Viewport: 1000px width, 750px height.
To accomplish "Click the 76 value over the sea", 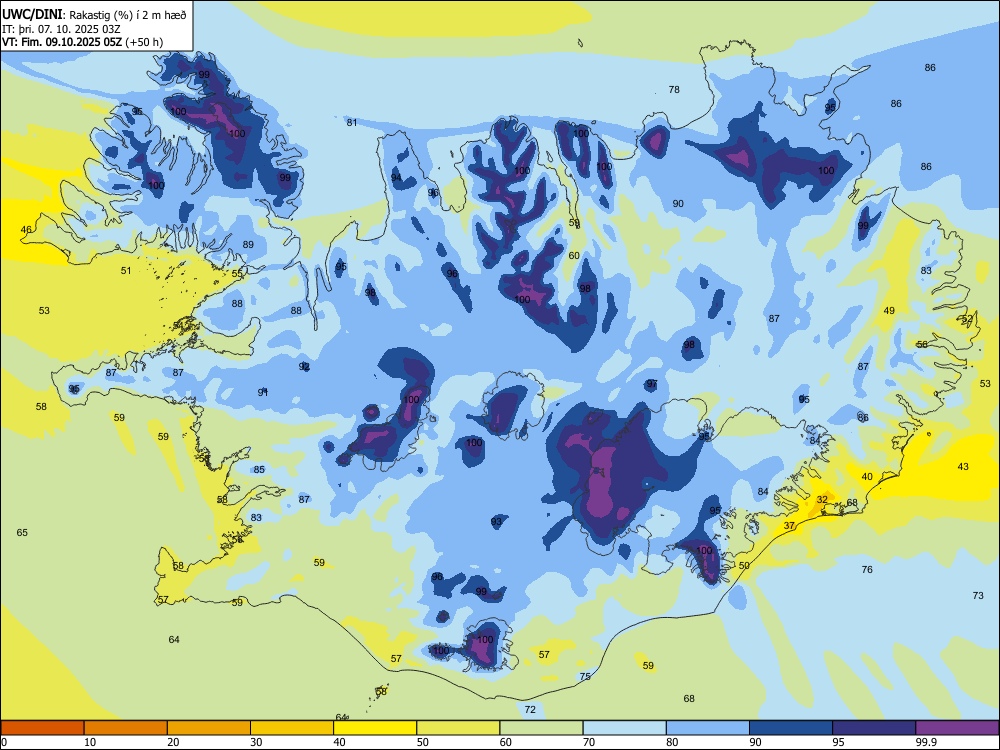I will coord(867,569).
